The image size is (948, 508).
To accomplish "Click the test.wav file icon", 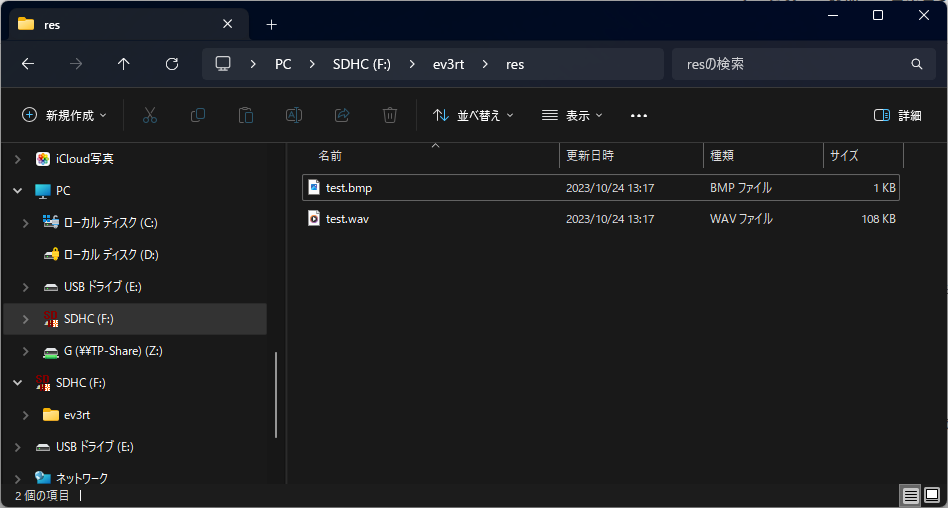I will point(313,218).
